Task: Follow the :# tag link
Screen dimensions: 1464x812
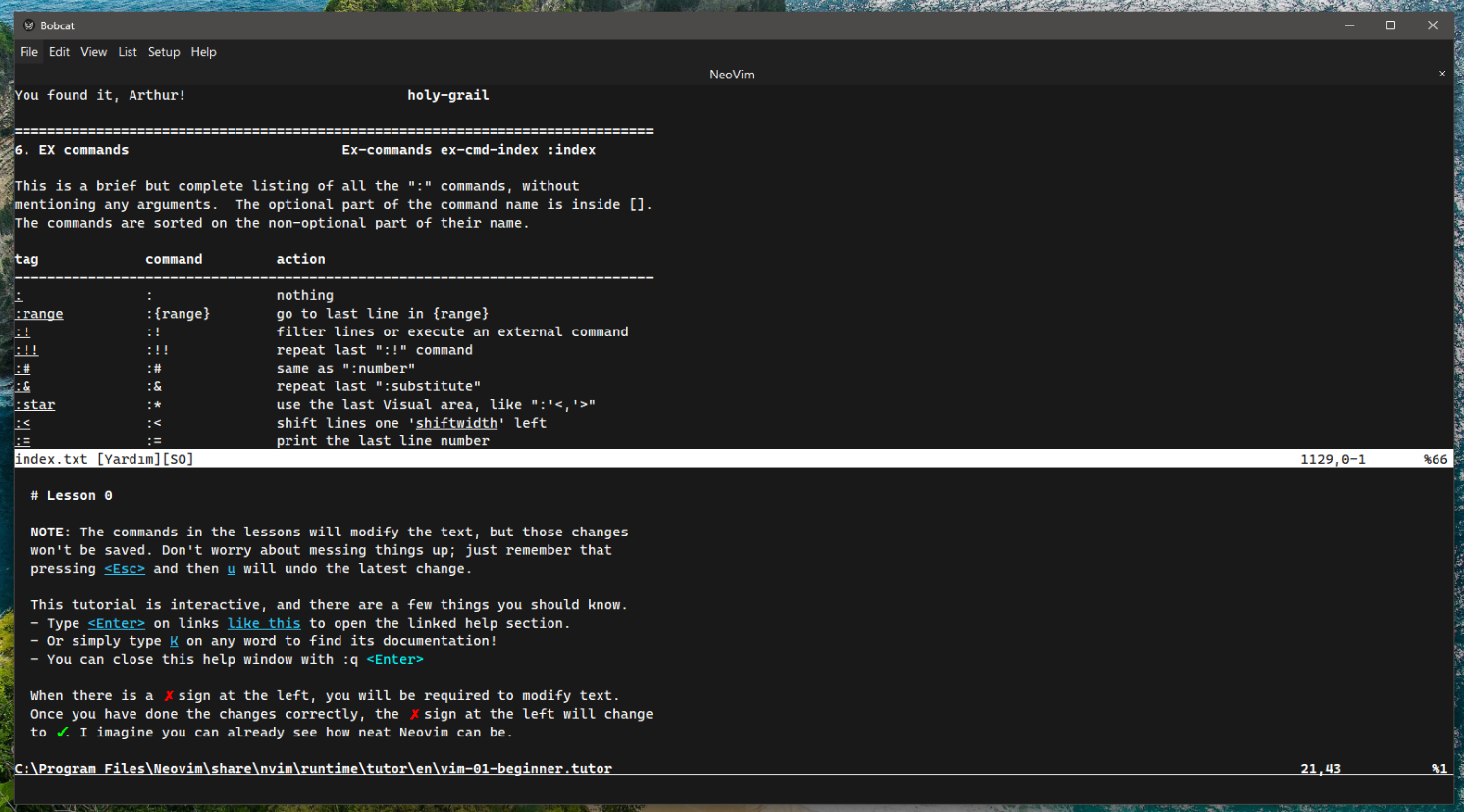Action: 23,369
